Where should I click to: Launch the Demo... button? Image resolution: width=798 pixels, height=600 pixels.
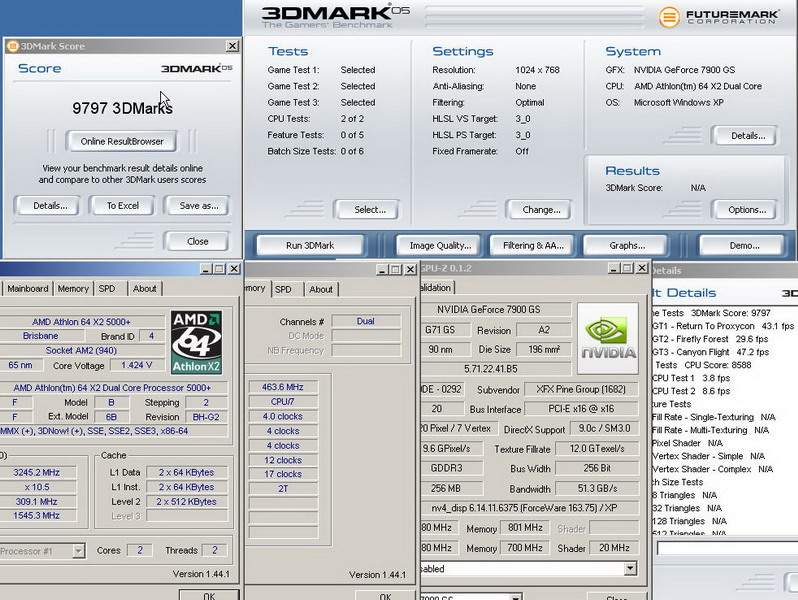point(744,245)
